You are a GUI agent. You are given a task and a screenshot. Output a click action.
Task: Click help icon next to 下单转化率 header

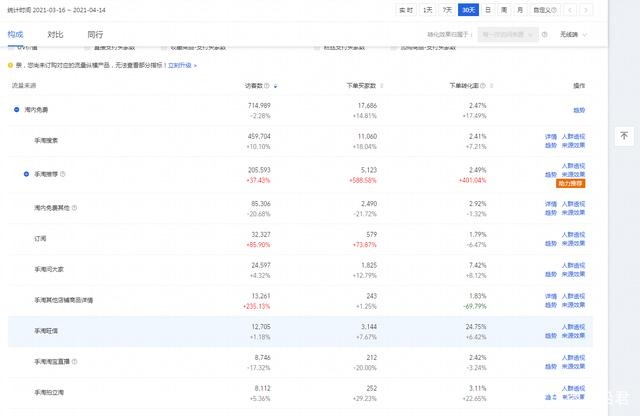pyautogui.click(x=483, y=86)
